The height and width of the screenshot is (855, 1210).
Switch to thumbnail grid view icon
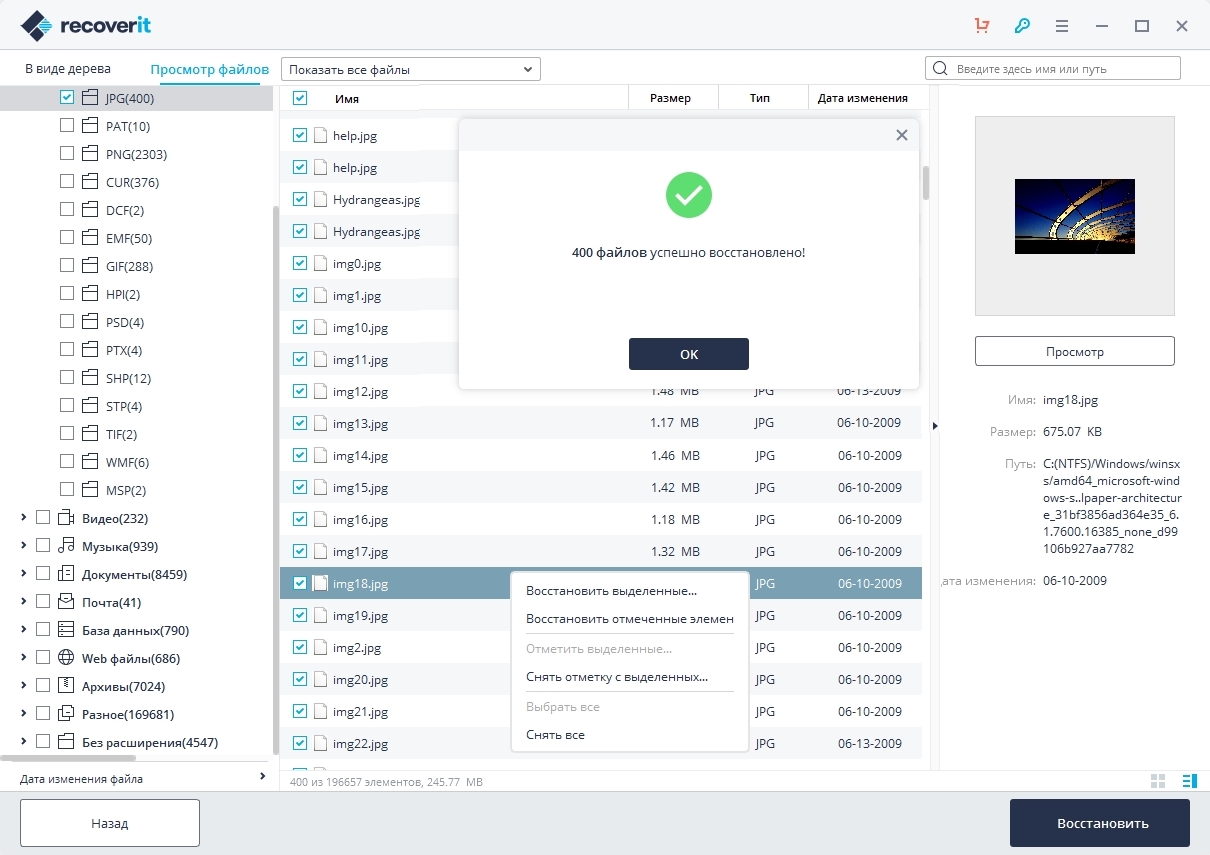click(1159, 781)
